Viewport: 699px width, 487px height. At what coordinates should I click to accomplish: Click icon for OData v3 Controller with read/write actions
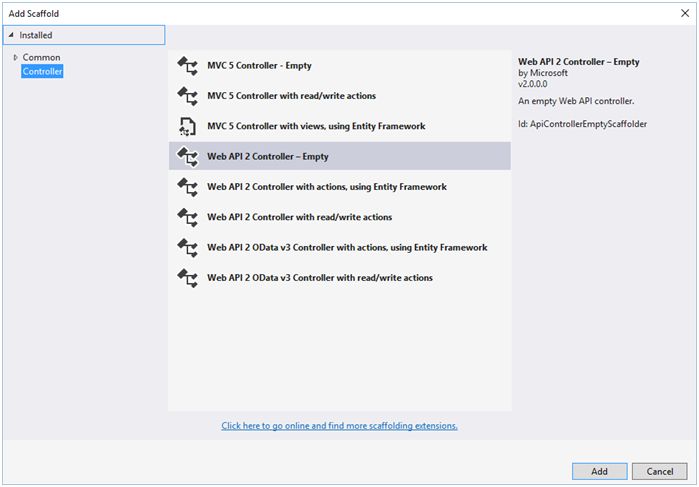[187, 278]
